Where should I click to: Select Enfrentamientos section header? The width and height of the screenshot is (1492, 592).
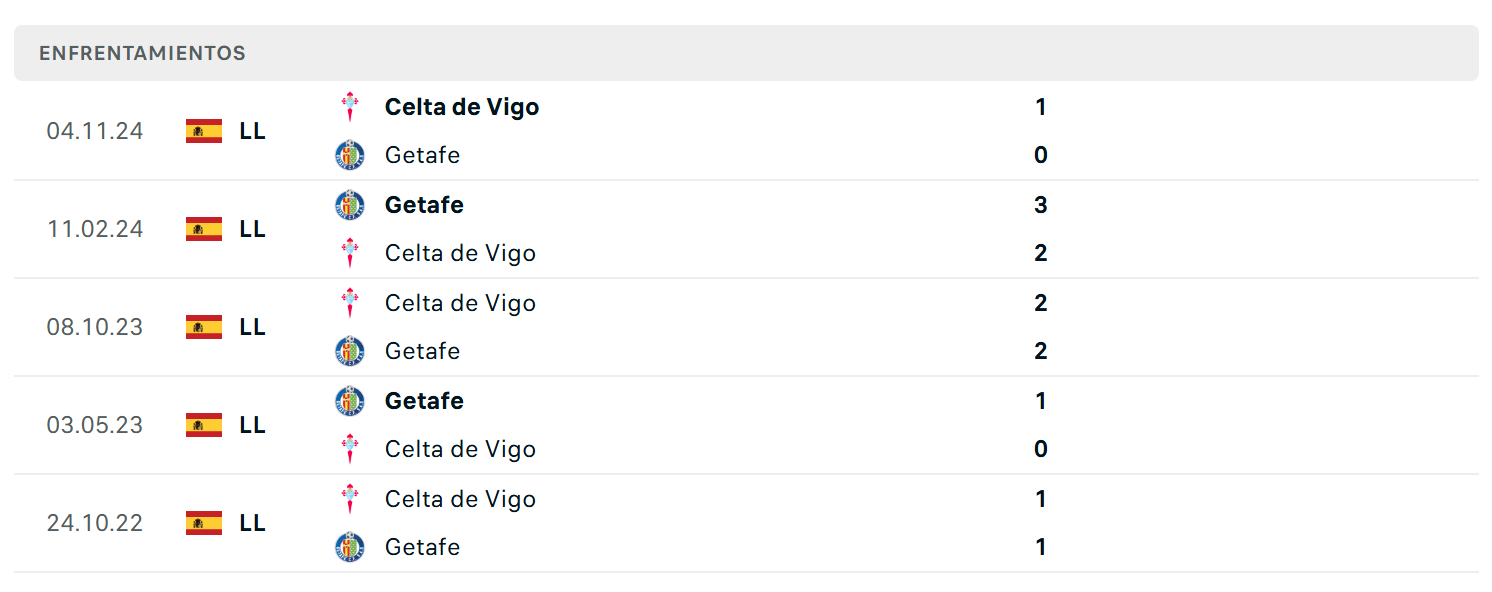(x=142, y=53)
